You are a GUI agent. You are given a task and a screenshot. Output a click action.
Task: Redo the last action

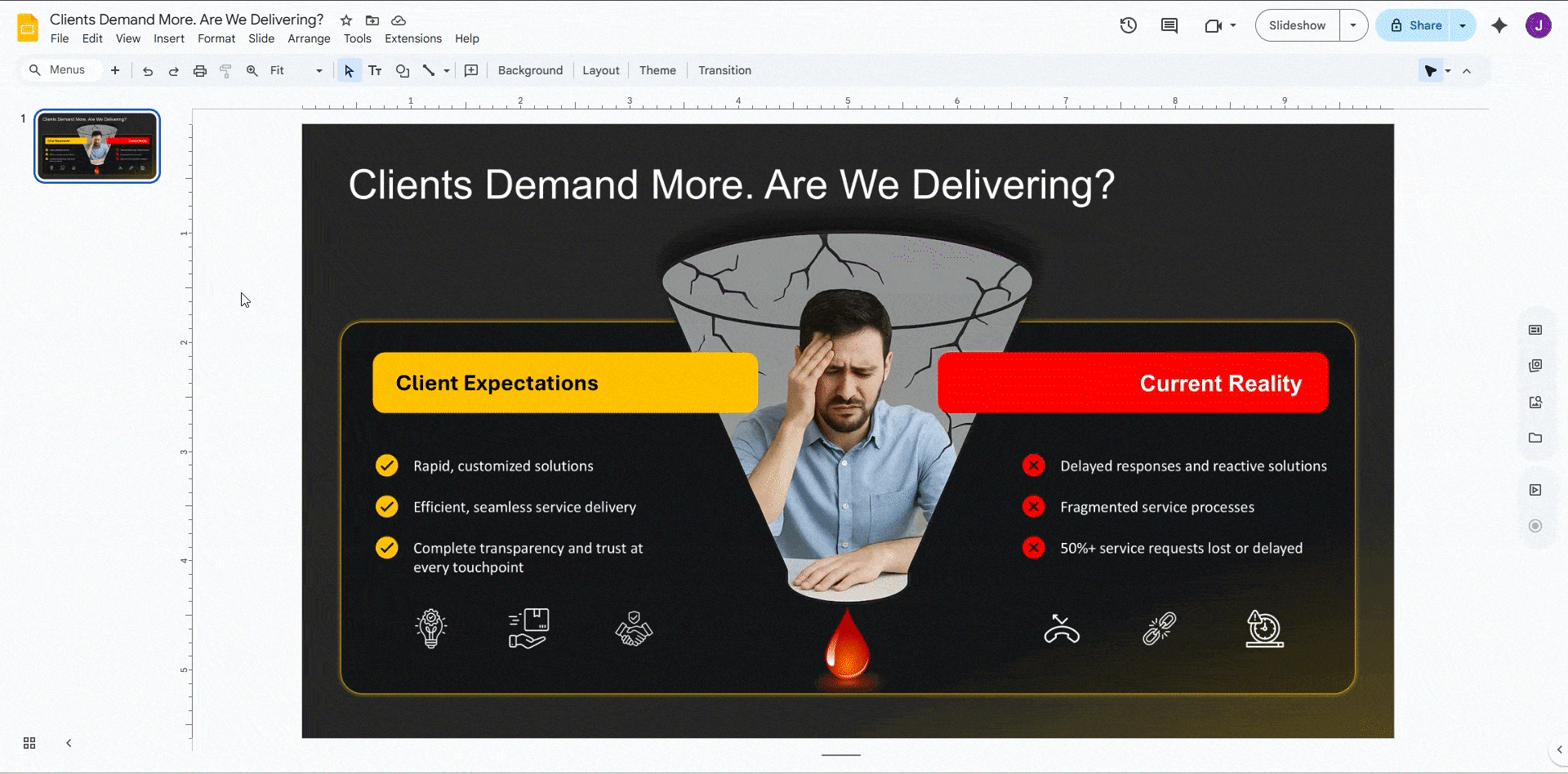point(174,71)
